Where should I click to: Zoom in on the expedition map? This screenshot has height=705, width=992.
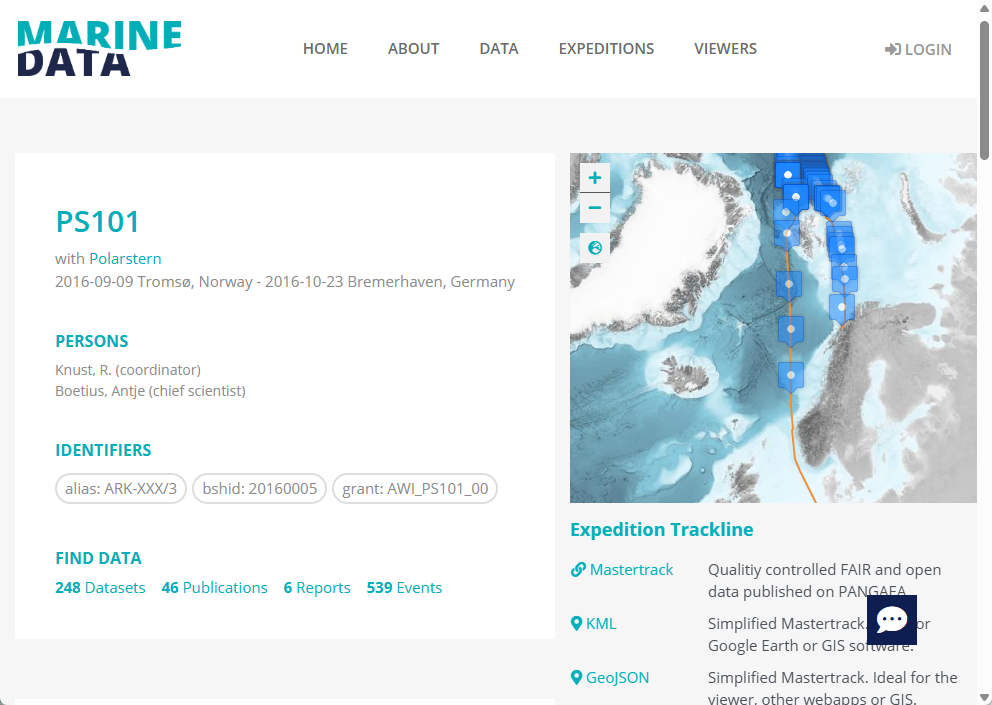(595, 178)
